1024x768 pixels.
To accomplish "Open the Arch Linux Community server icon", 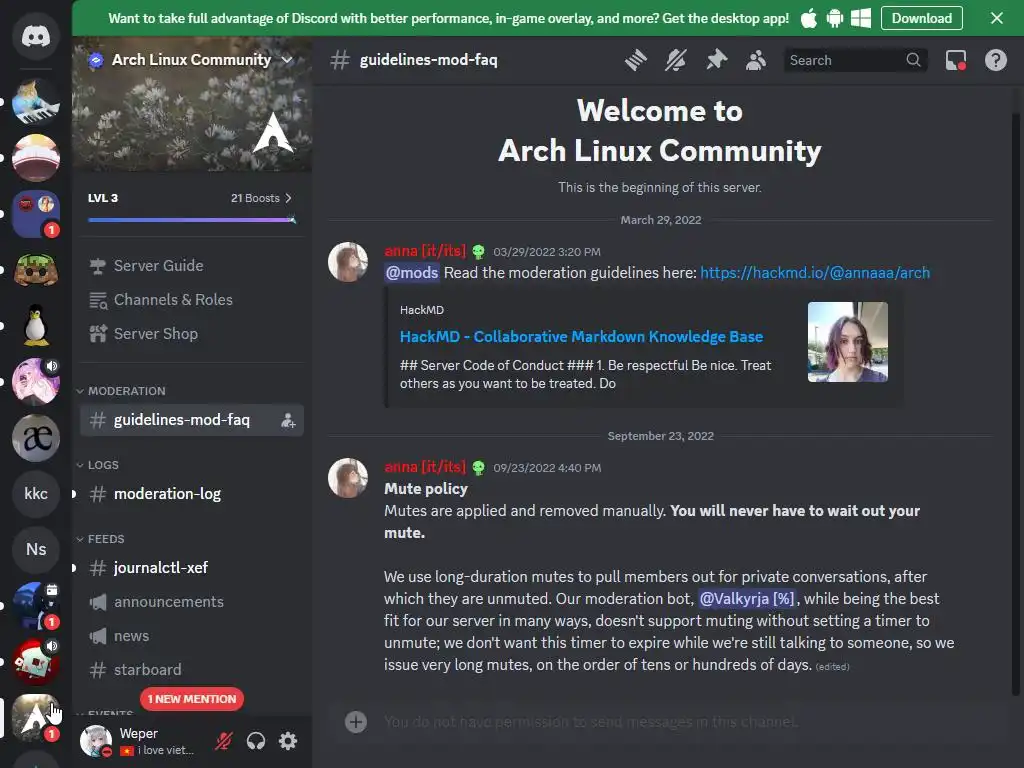I will 36,717.
